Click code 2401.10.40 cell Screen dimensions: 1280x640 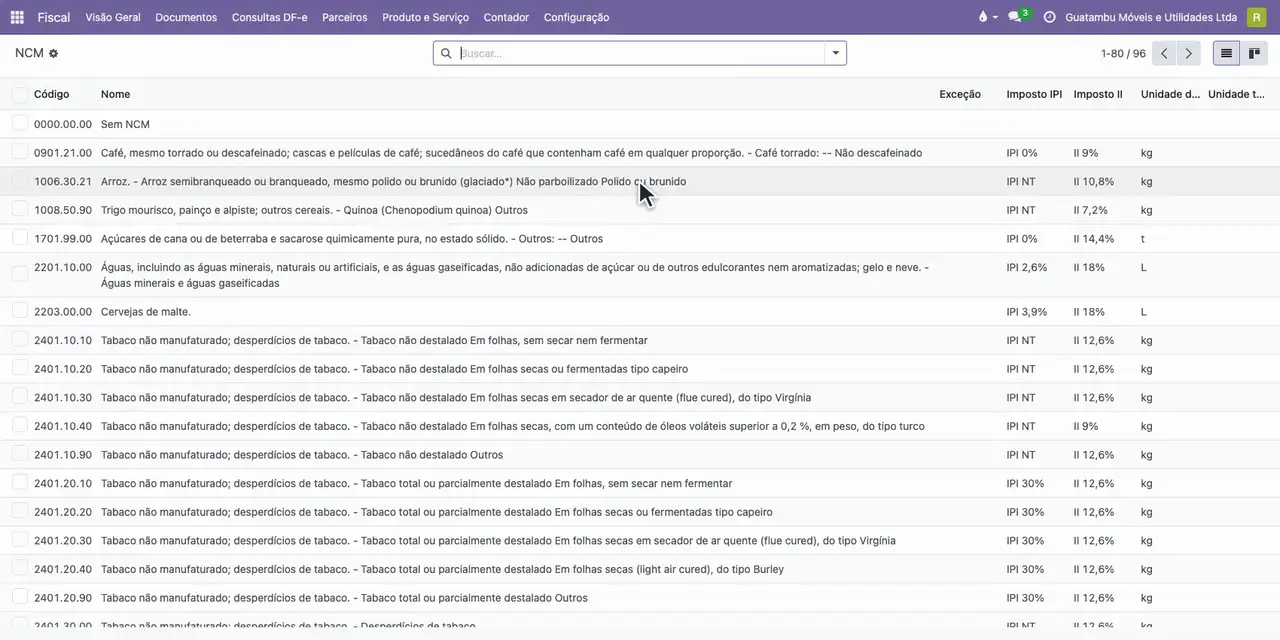click(62, 426)
